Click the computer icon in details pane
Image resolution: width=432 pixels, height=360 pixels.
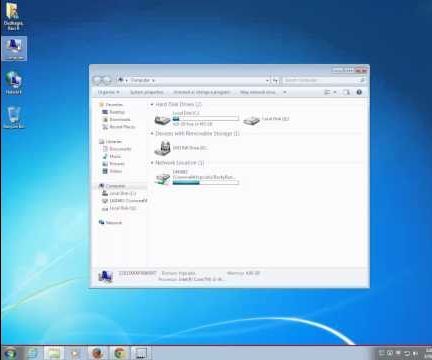[105, 277]
